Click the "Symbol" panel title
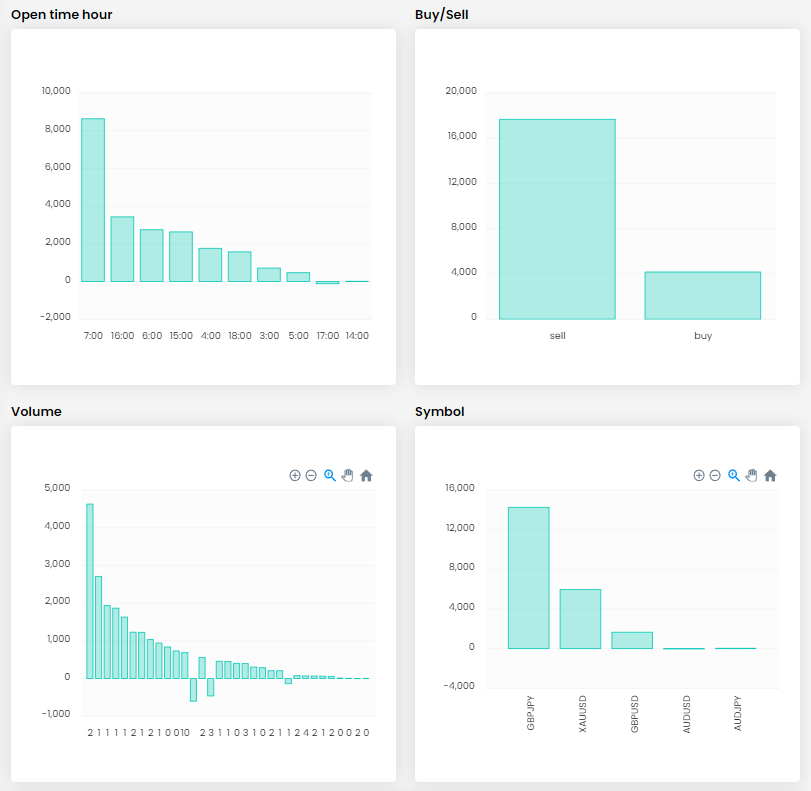Screen dimensions: 811x791 click(440, 412)
